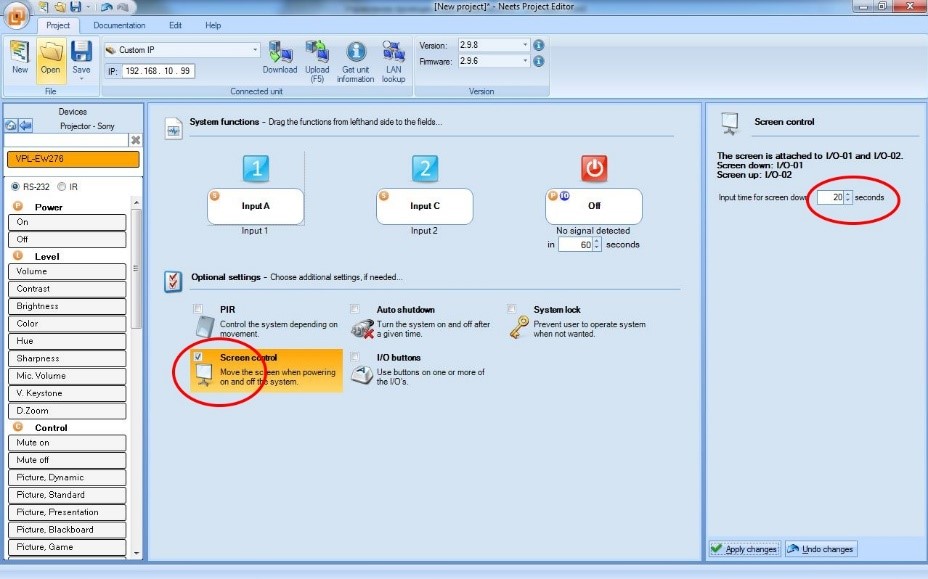Image resolution: width=928 pixels, height=579 pixels.
Task: Click the red Off power icon
Action: click(594, 169)
